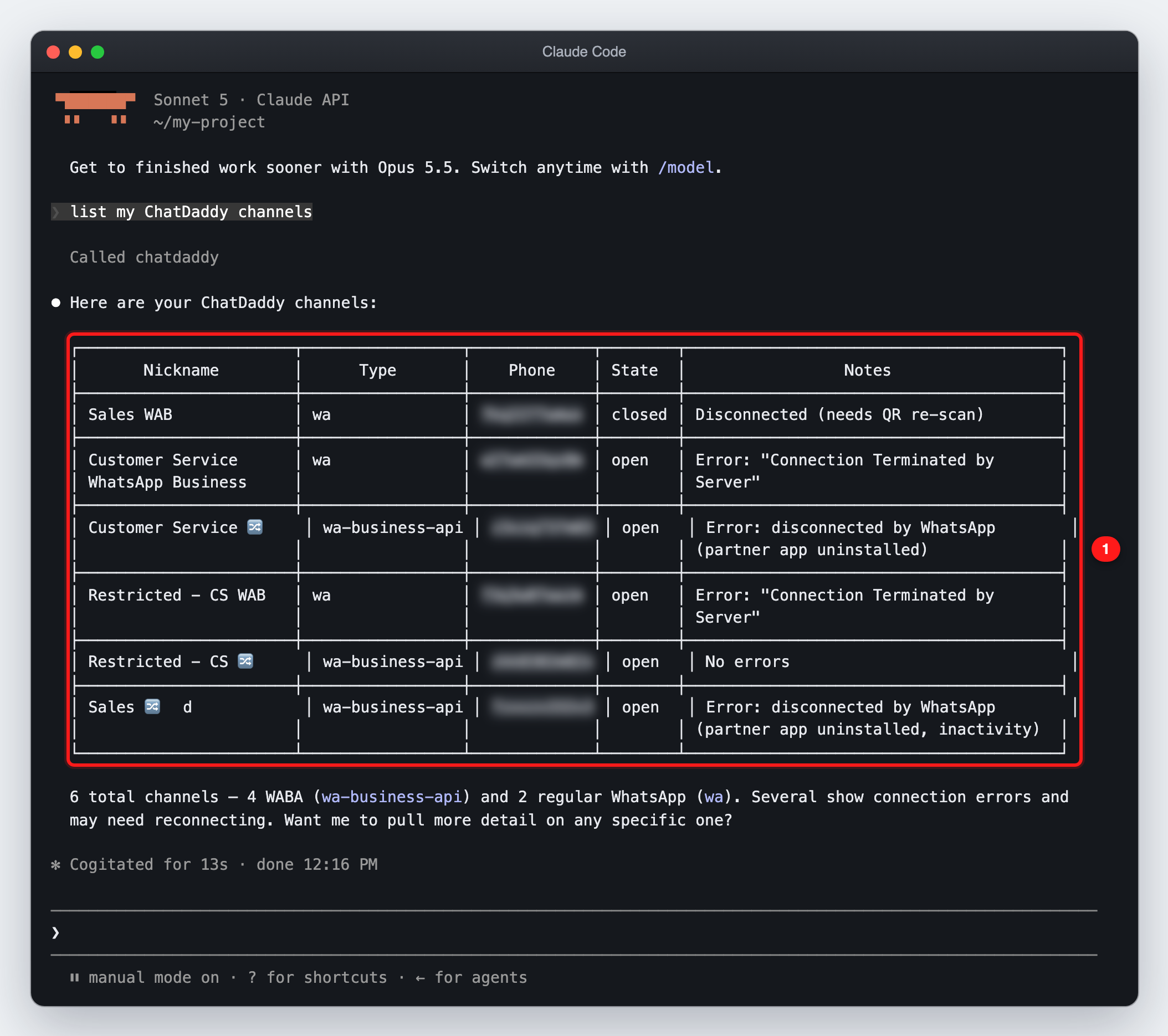Click wa-business-api type in the Customer Service row

tap(393, 527)
